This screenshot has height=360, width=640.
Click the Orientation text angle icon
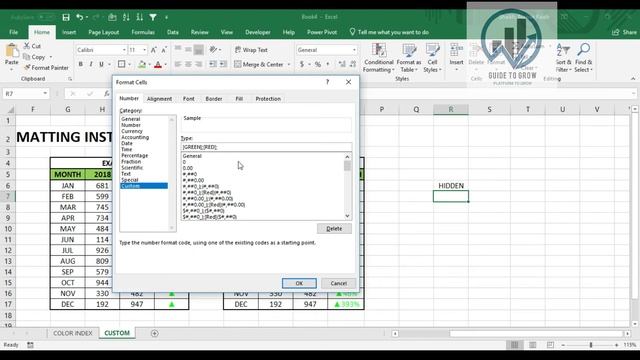pyautogui.click(x=213, y=50)
